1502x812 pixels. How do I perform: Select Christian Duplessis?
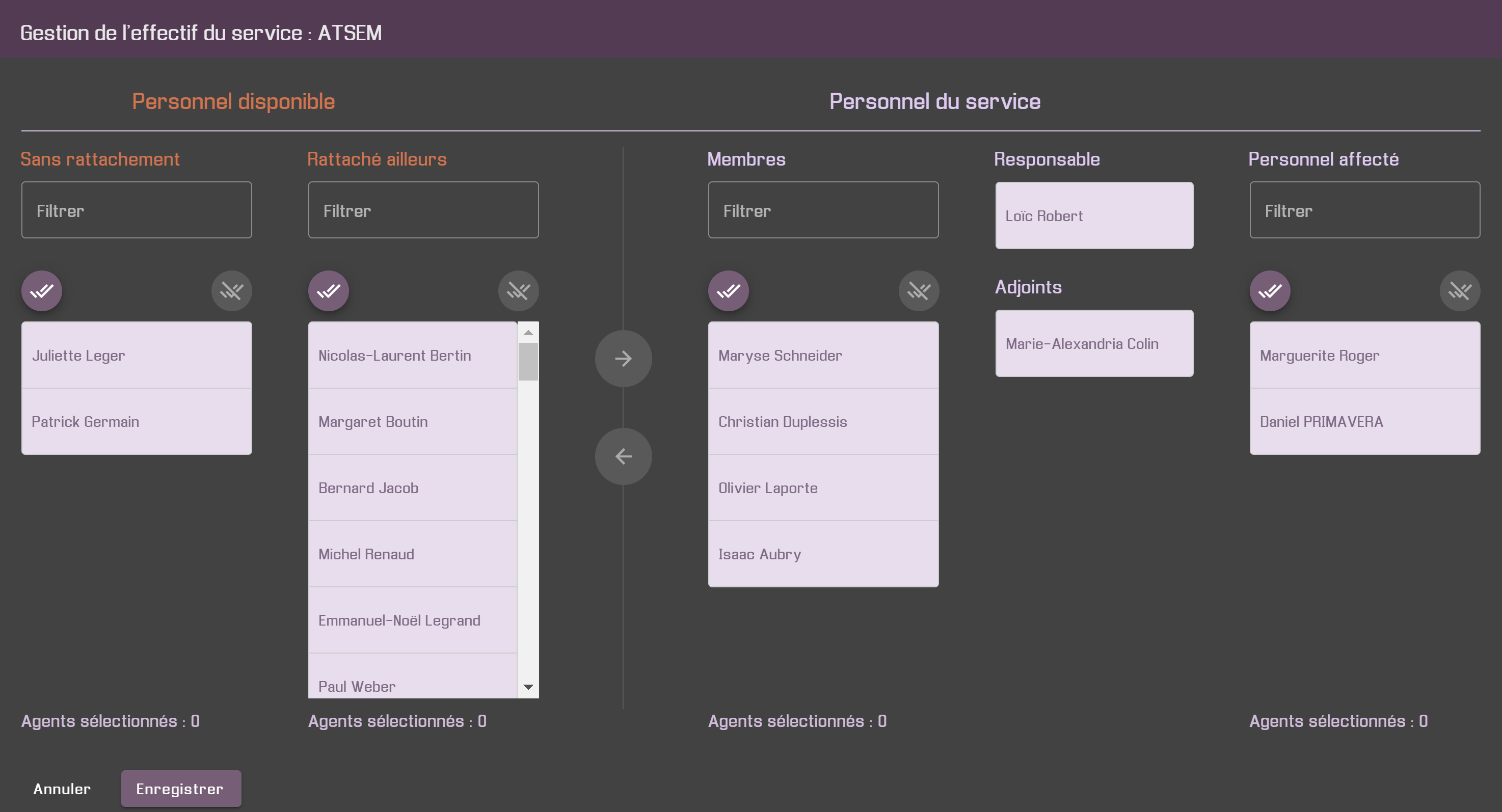[823, 421]
